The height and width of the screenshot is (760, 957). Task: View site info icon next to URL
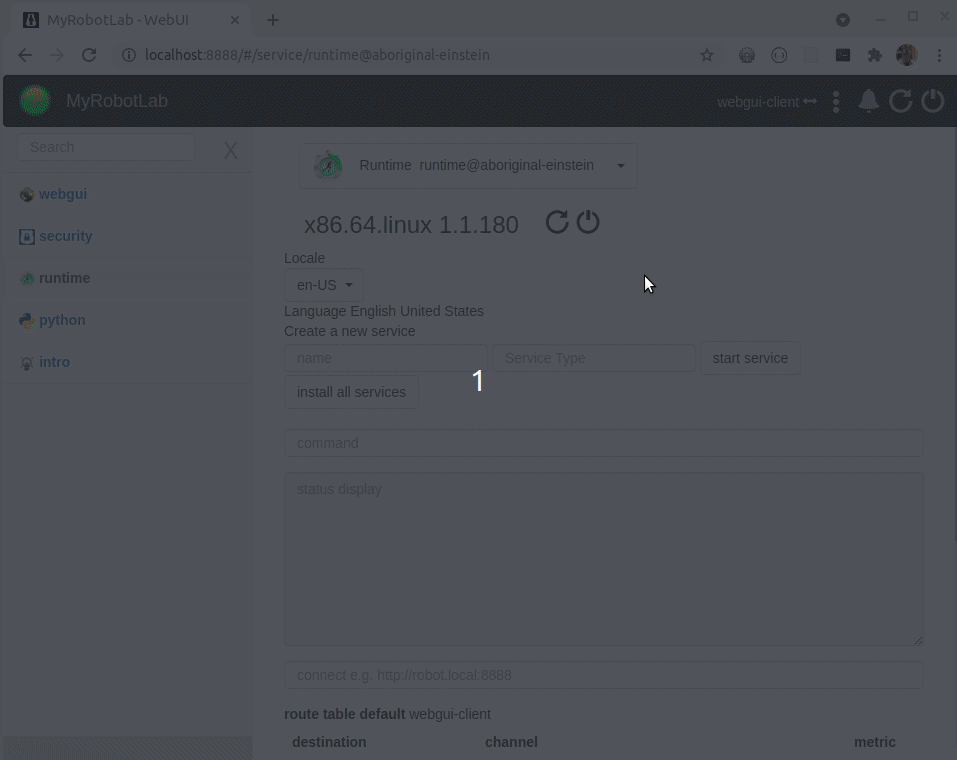[128, 56]
